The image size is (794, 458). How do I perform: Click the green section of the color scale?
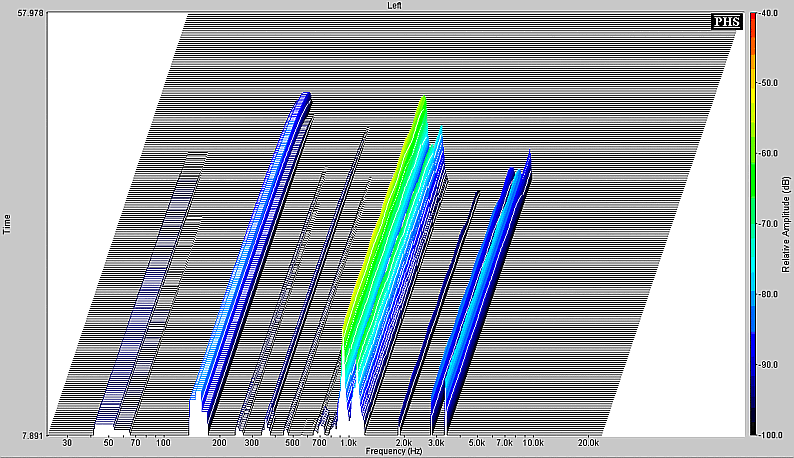[752, 150]
